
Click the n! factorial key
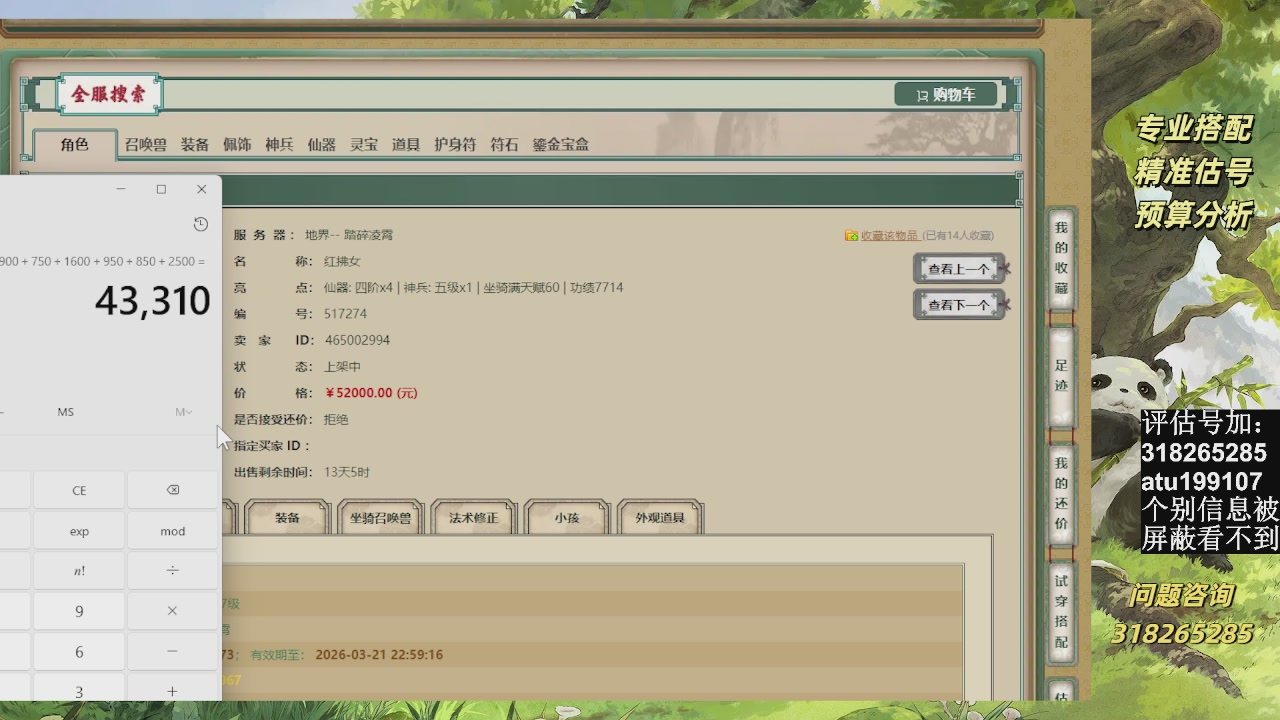pyautogui.click(x=79, y=571)
